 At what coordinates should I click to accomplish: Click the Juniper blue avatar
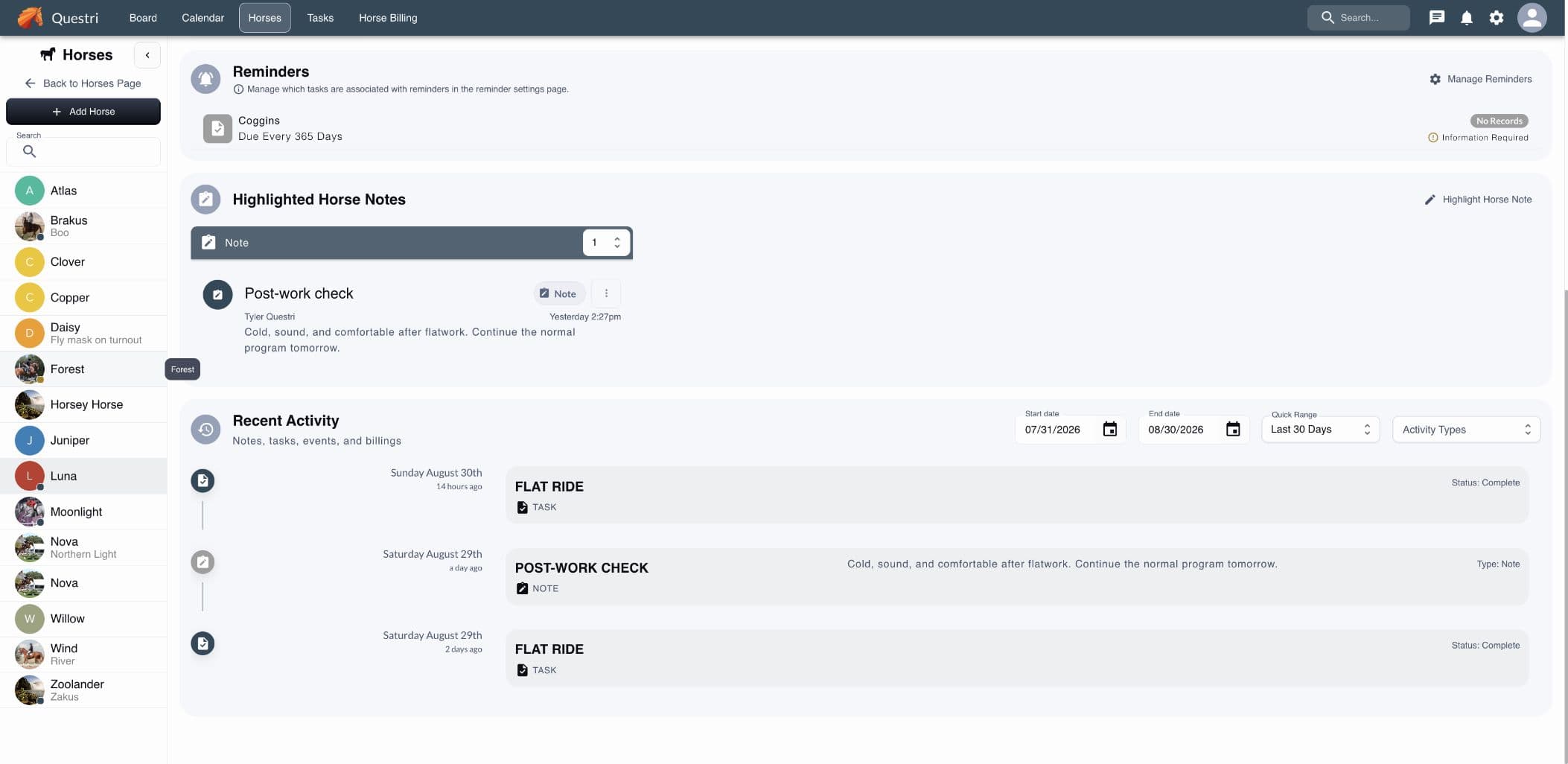30,440
